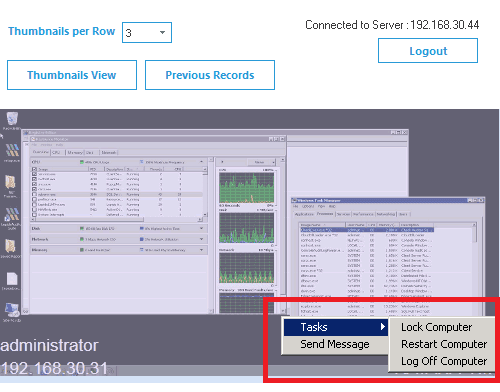Choose Restart Computer from submenu

coord(444,344)
